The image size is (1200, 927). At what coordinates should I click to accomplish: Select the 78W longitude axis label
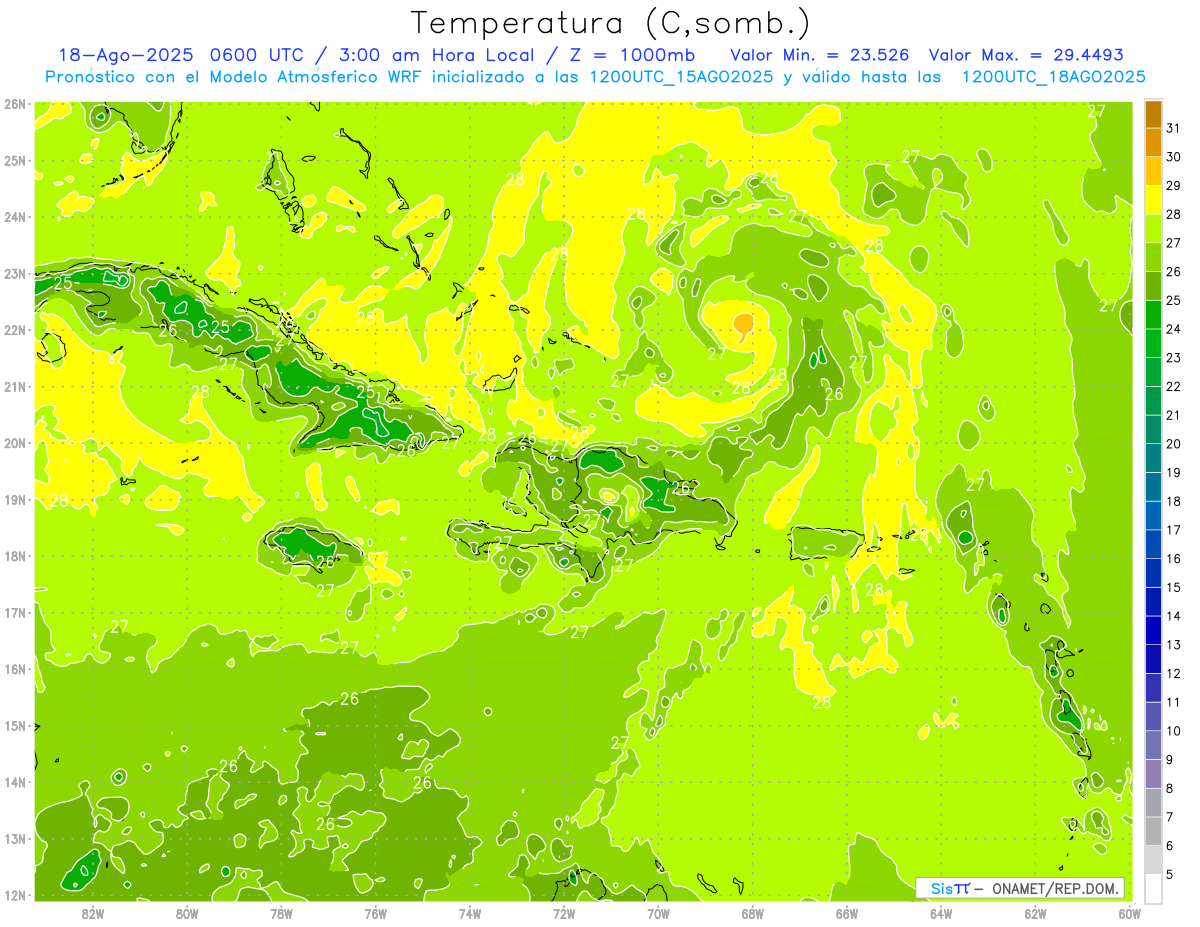click(281, 913)
